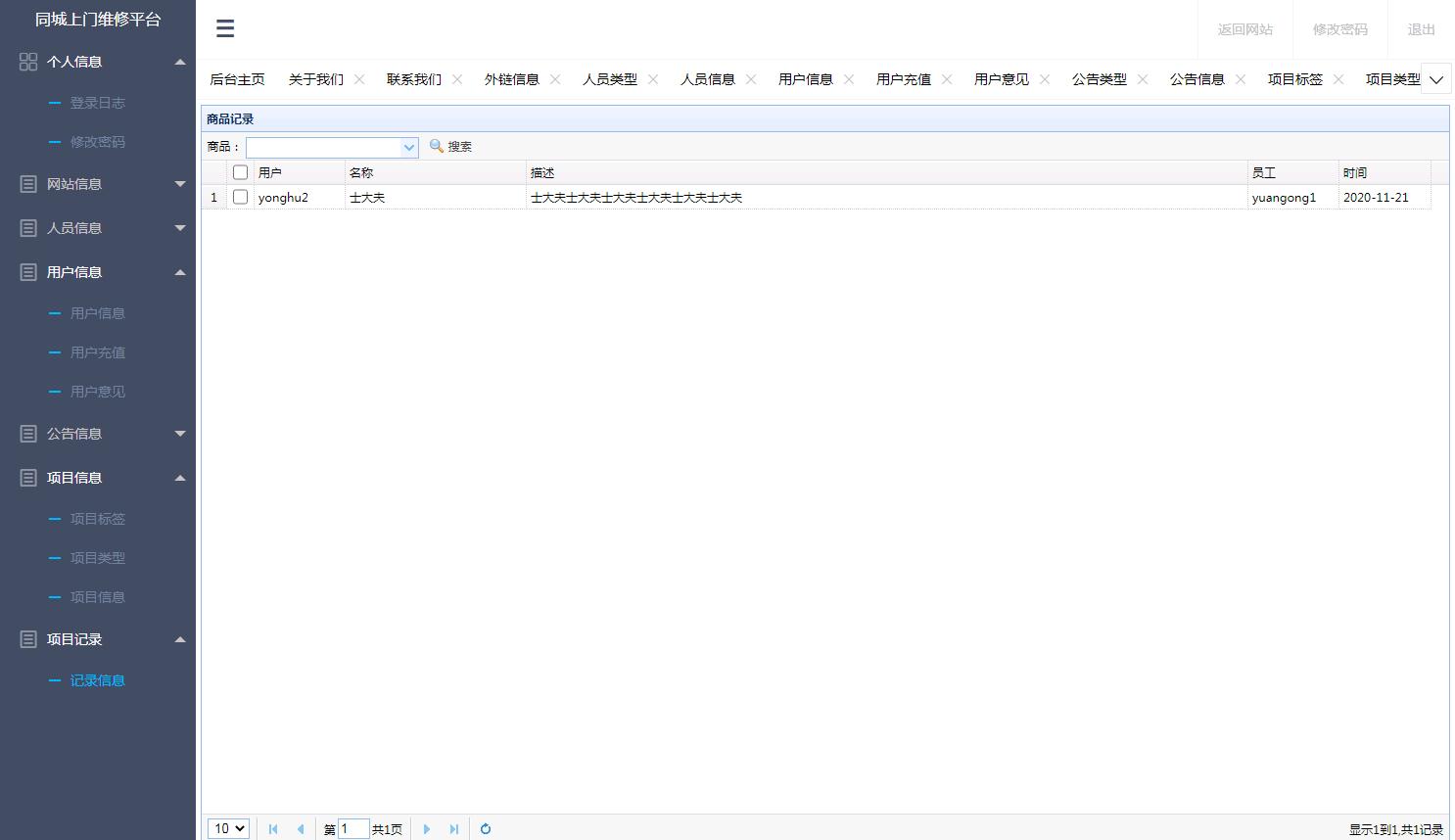The width and height of the screenshot is (1455, 840).
Task: Switch to the 用户充值 tab
Action: (x=904, y=79)
